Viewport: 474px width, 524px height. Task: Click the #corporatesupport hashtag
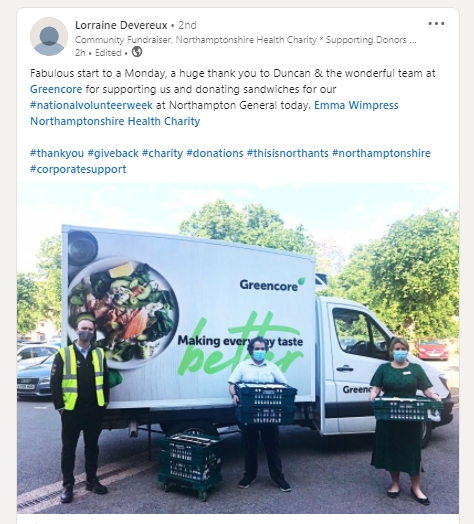tap(78, 169)
